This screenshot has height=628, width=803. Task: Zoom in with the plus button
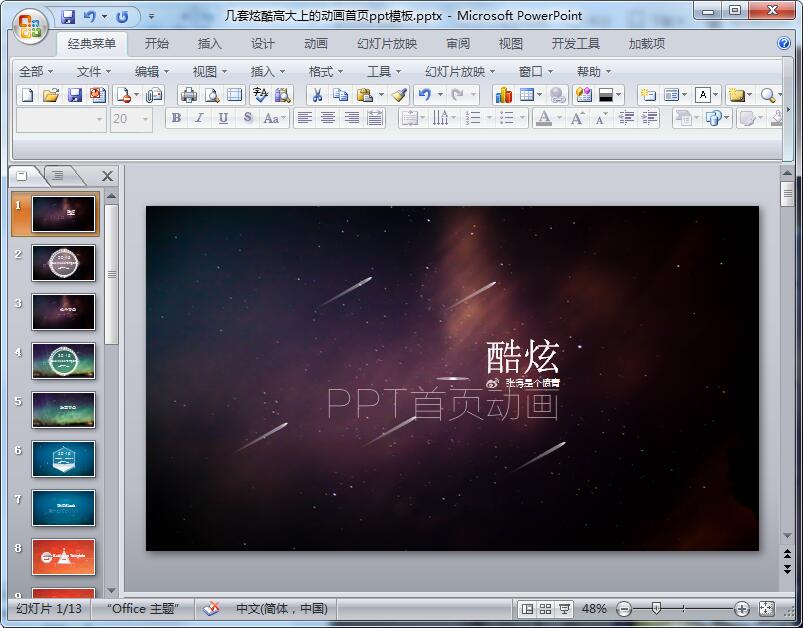[x=742, y=609]
